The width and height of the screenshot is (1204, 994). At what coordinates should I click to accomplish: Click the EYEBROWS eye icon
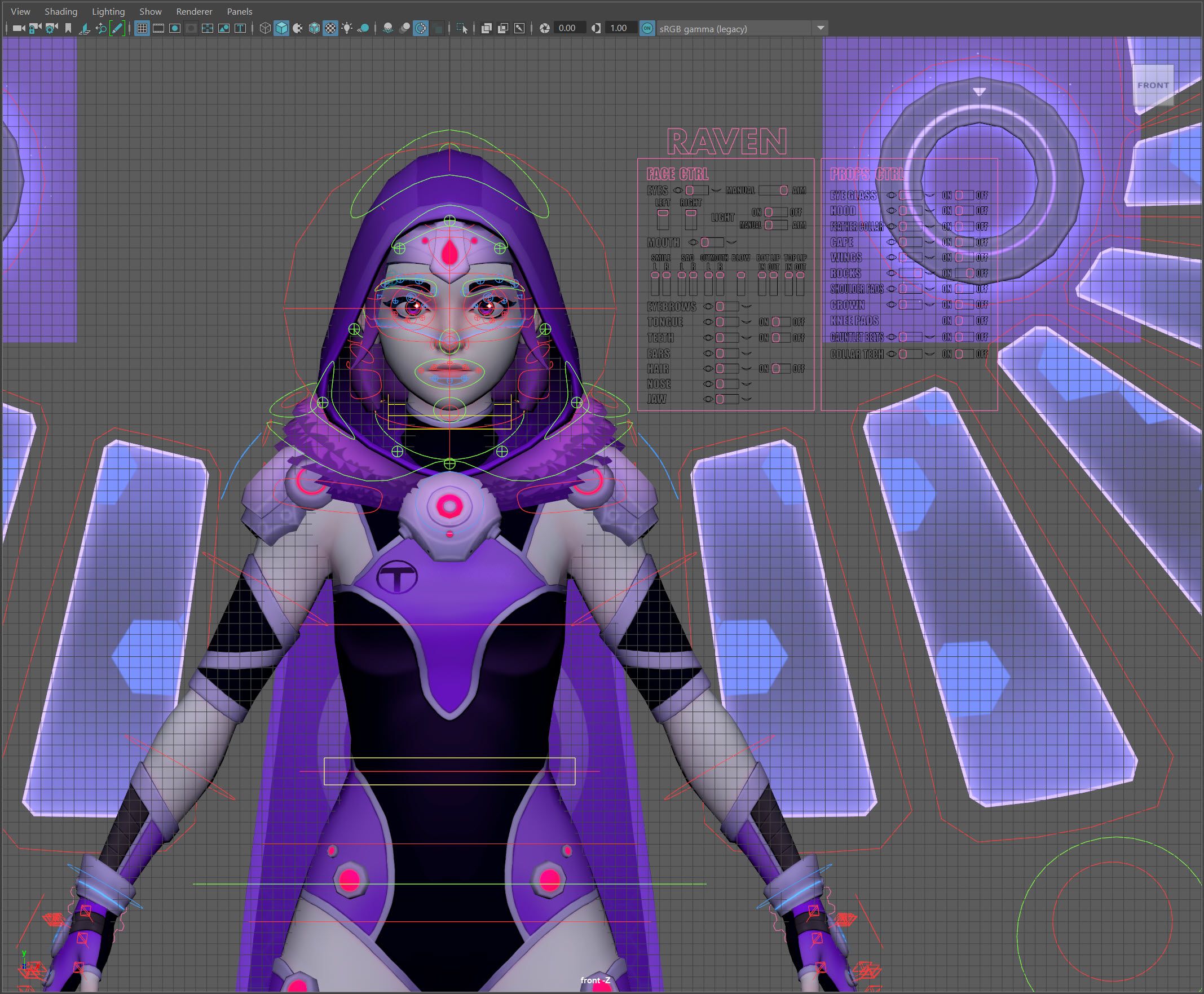(708, 306)
